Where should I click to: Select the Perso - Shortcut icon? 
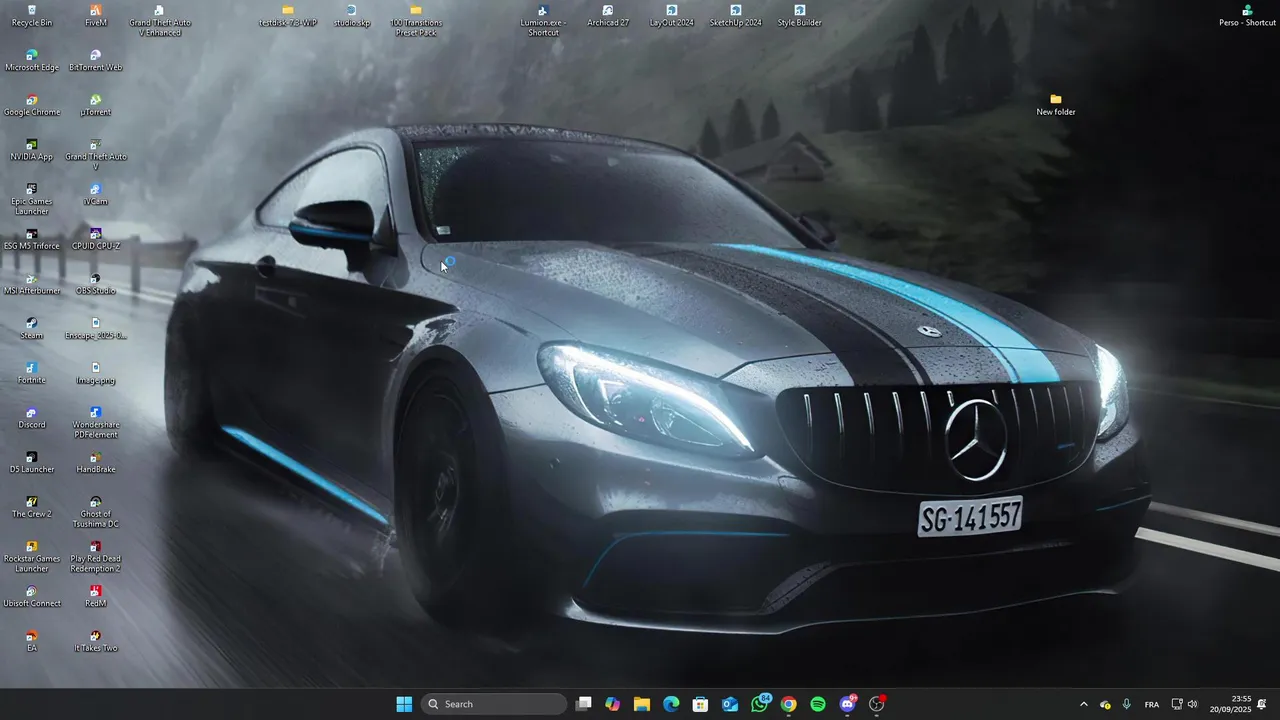[x=1247, y=16]
